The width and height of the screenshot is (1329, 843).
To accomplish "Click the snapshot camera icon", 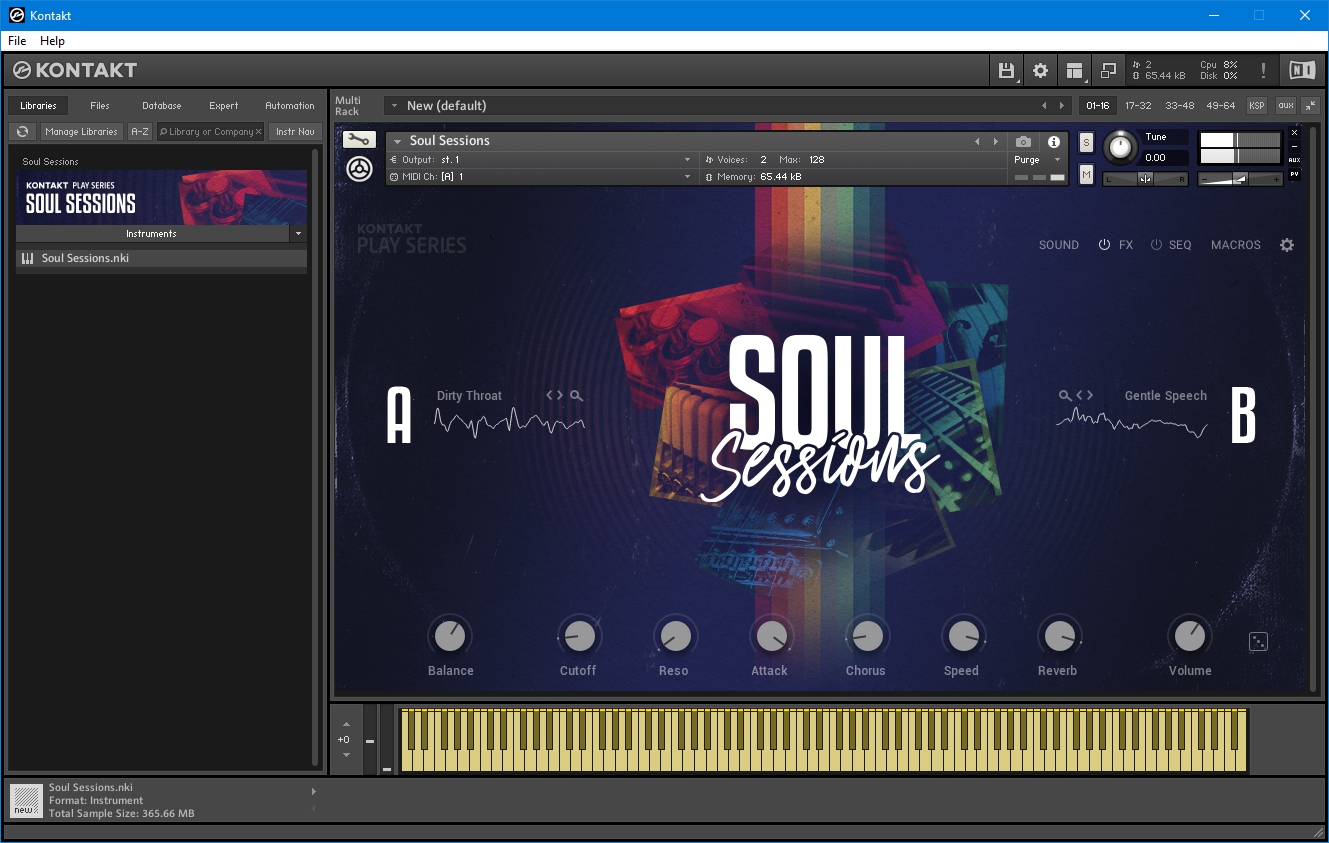I will 1023,142.
